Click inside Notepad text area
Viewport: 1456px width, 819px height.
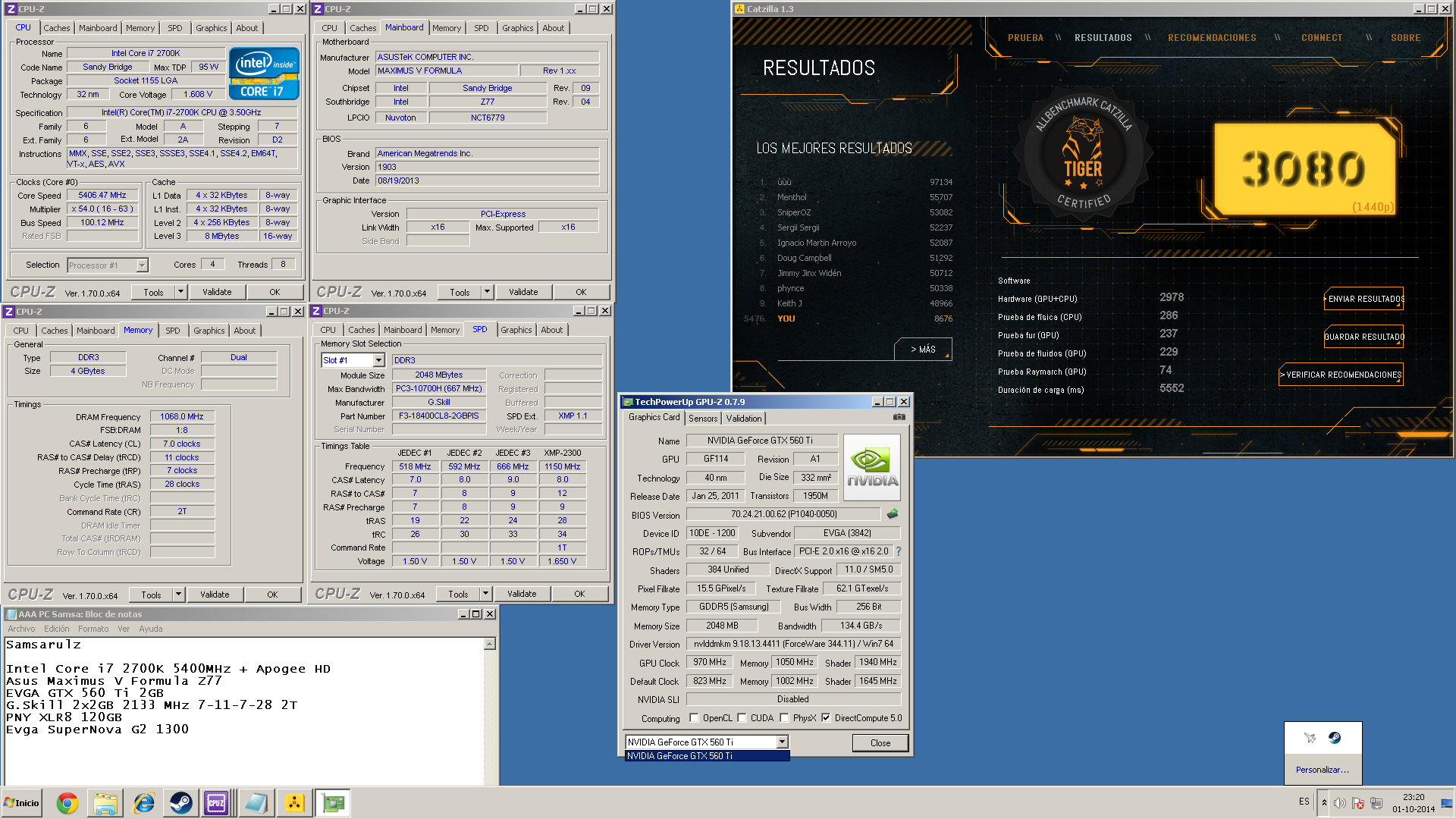[x=244, y=713]
